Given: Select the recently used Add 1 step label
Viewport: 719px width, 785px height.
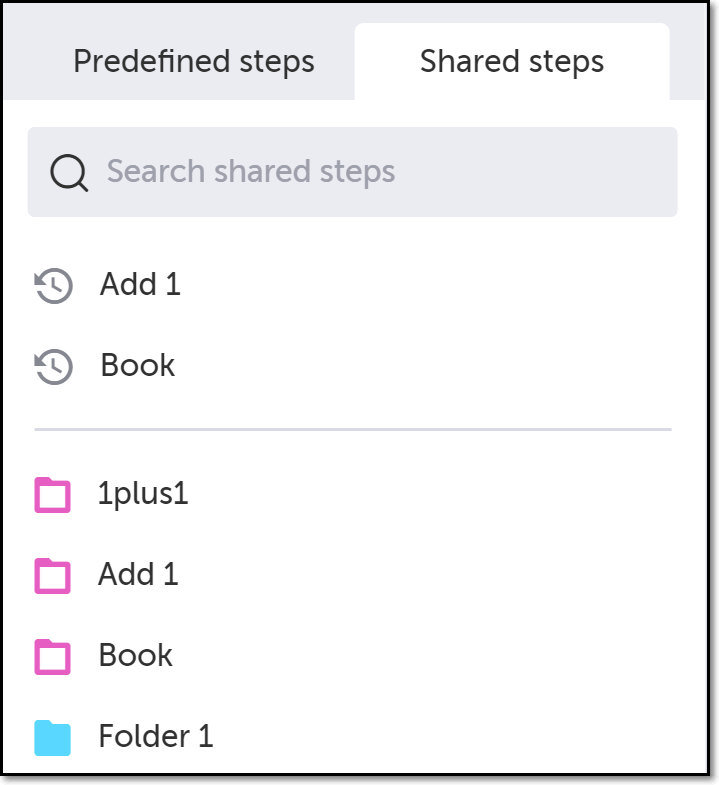Looking at the screenshot, I should 140,285.
